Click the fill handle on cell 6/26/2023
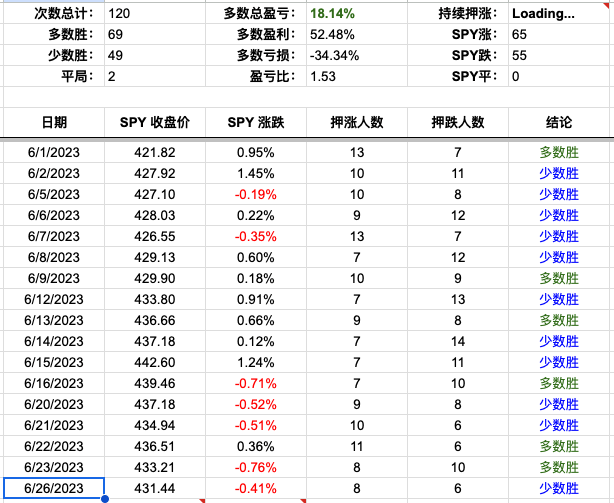The width and height of the screenshot is (614, 503). tap(105, 499)
